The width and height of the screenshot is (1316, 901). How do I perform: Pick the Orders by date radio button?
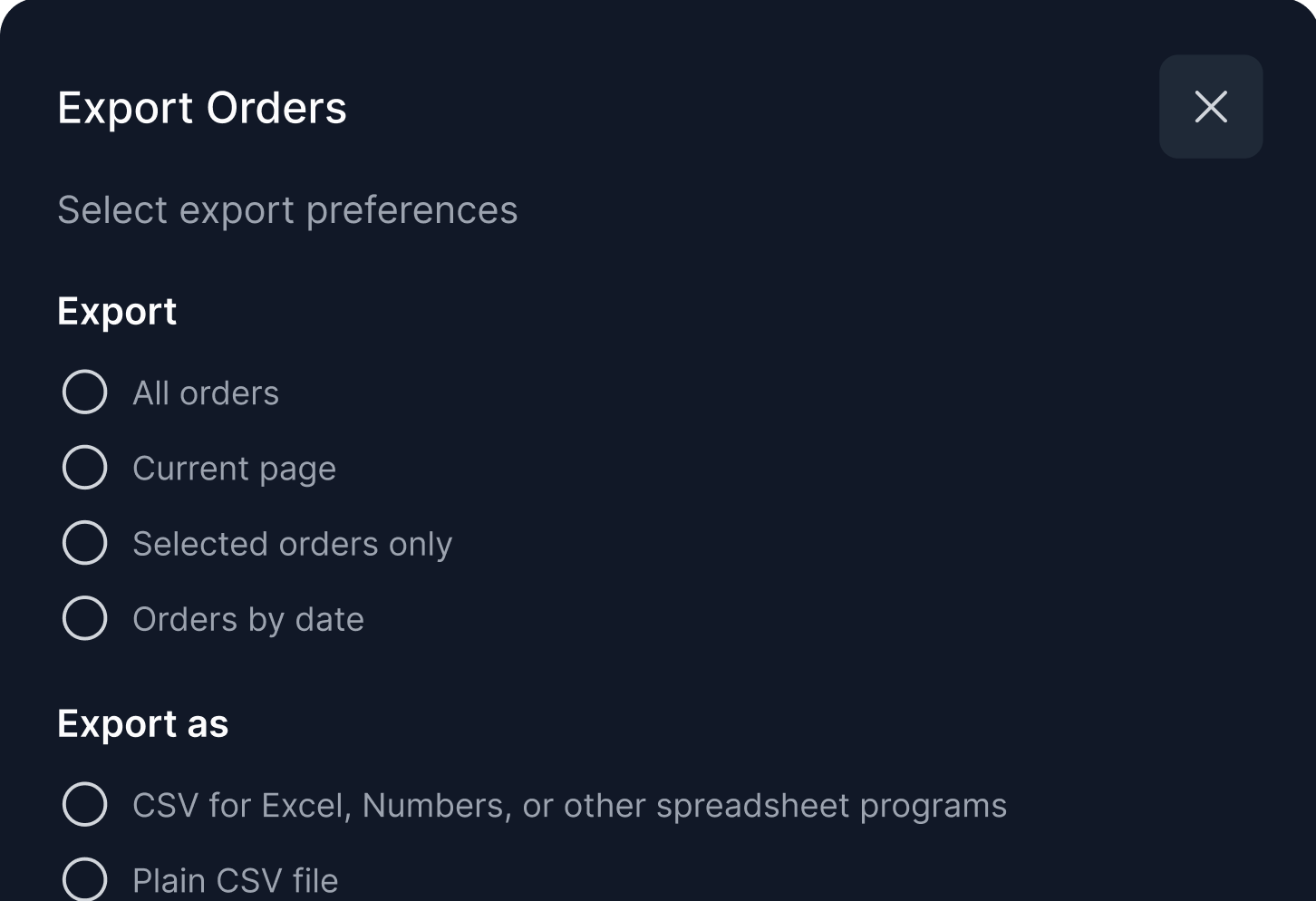84,618
